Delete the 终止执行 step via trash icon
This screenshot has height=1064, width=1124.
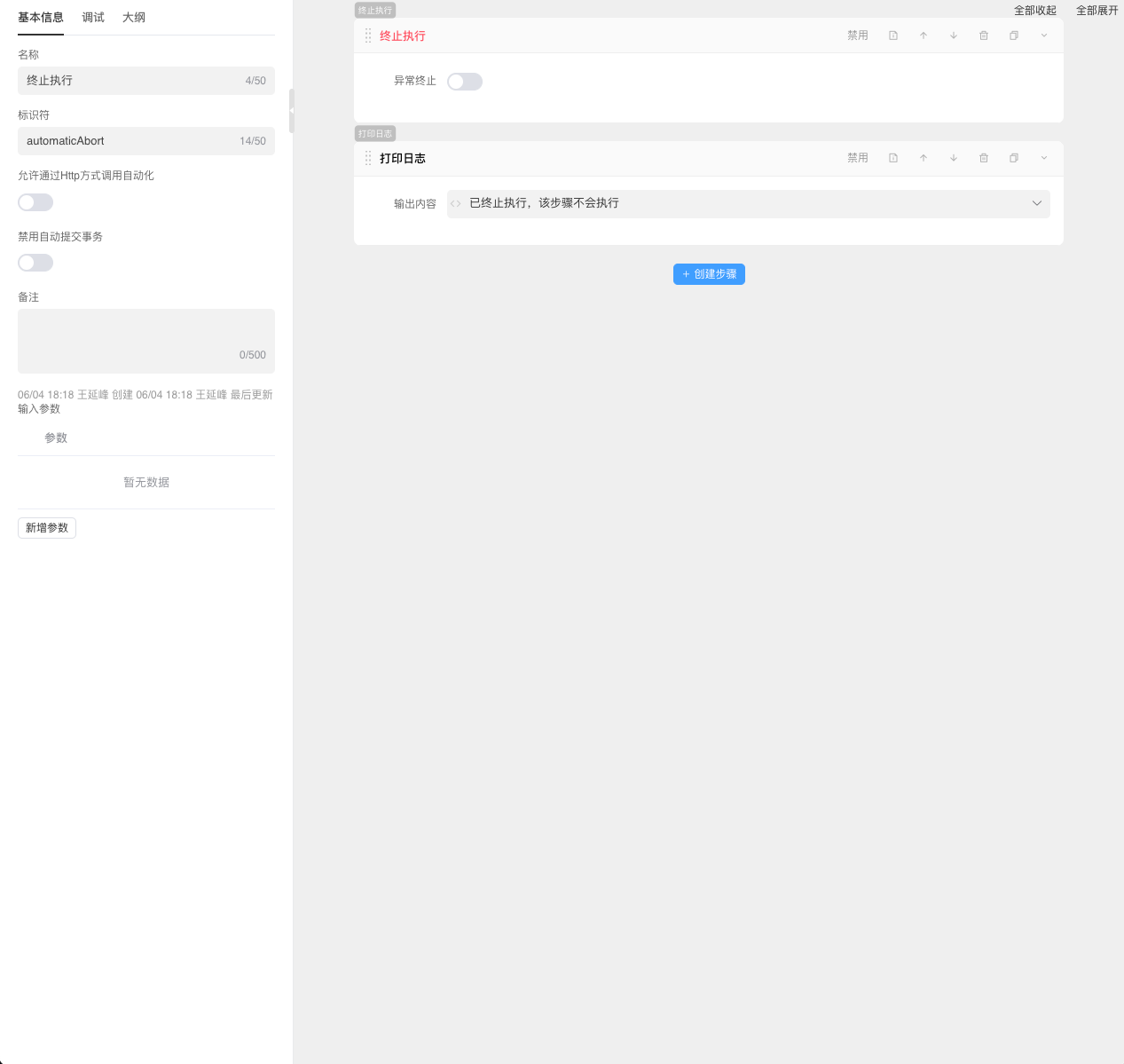tap(984, 35)
